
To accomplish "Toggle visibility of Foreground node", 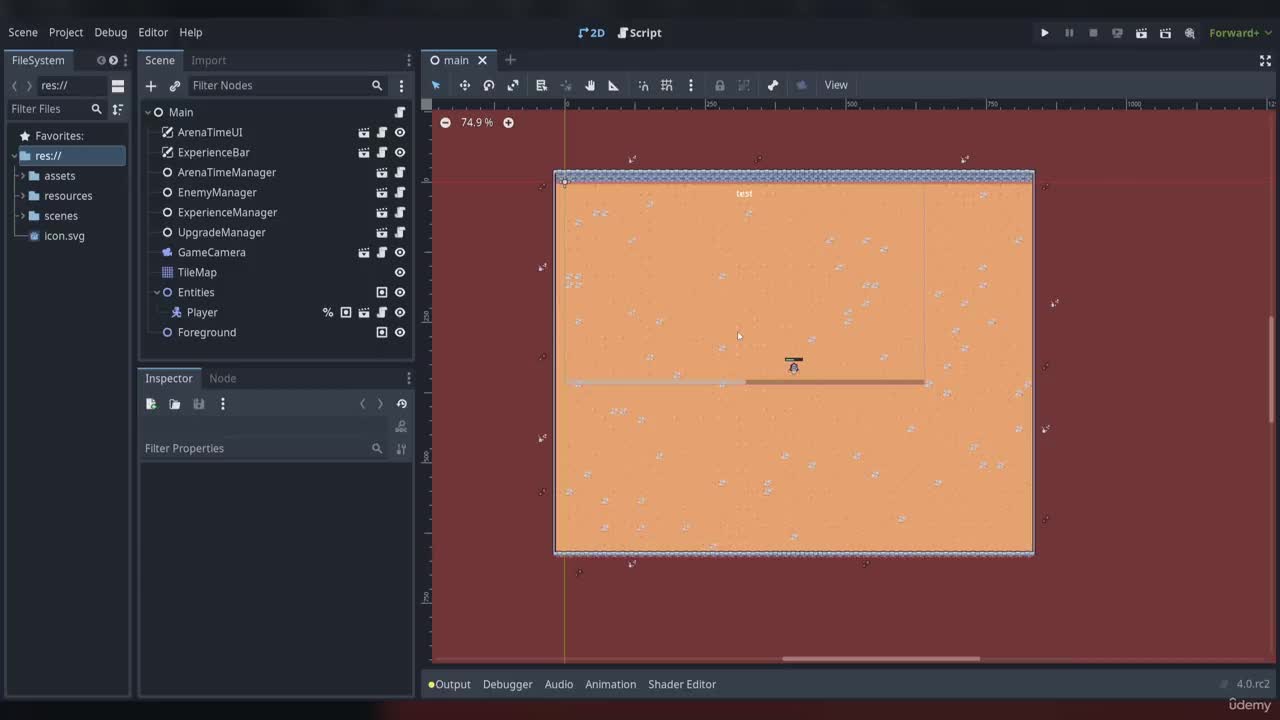I will point(400,332).
